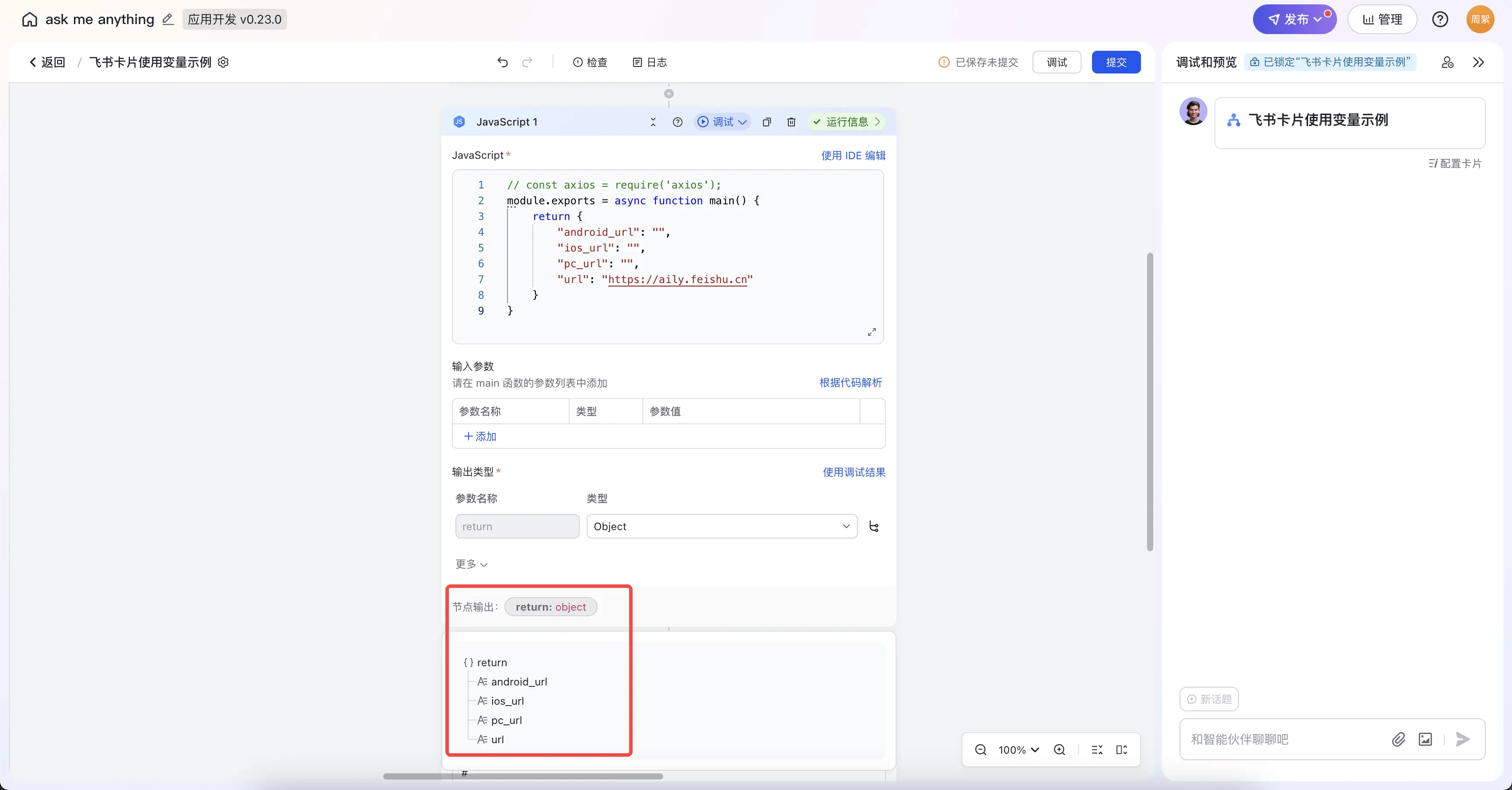The height and width of the screenshot is (790, 1512).
Task: Click the vertical canvas scrollbar
Action: [x=1150, y=402]
